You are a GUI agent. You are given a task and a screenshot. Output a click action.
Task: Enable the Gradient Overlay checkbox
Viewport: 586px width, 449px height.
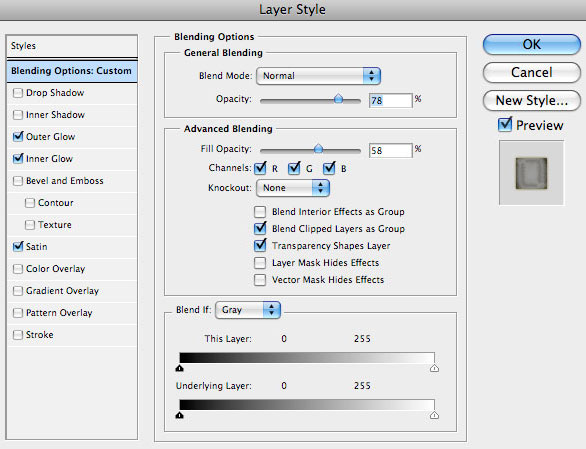(x=18, y=291)
